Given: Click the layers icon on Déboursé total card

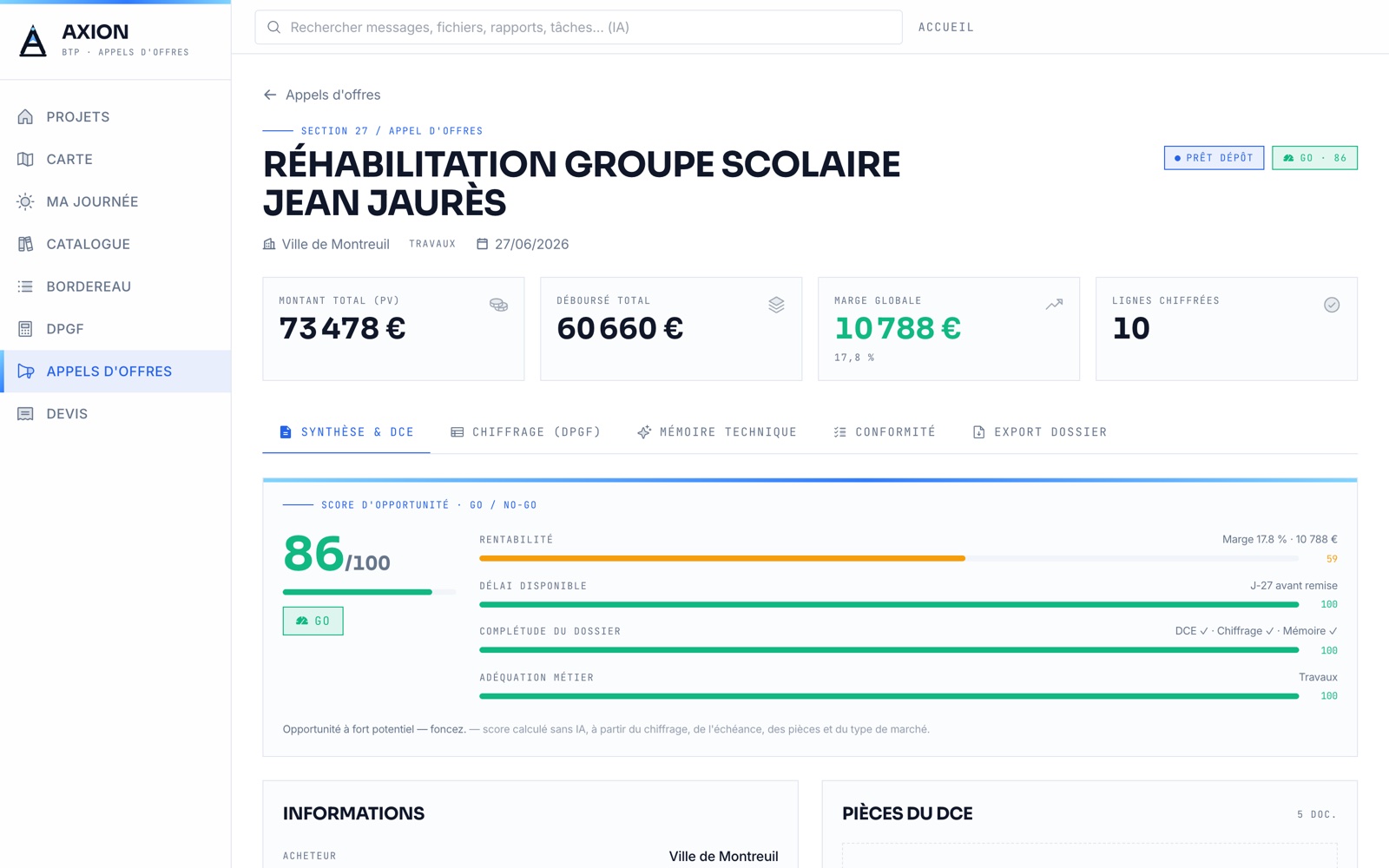Looking at the screenshot, I should [x=776, y=305].
